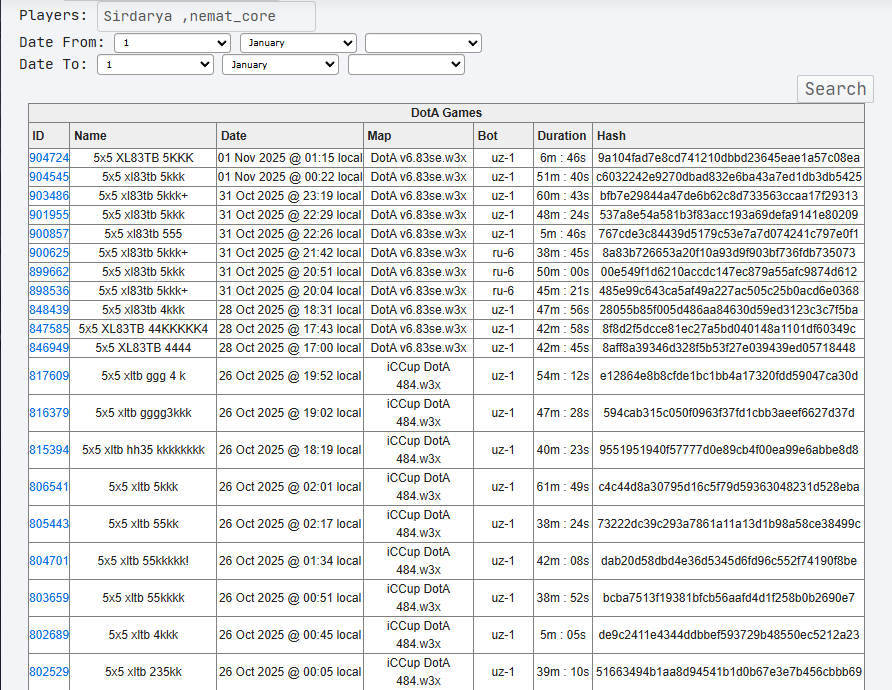Open the Date To month dropdown
The height and width of the screenshot is (690, 892).
(280, 64)
